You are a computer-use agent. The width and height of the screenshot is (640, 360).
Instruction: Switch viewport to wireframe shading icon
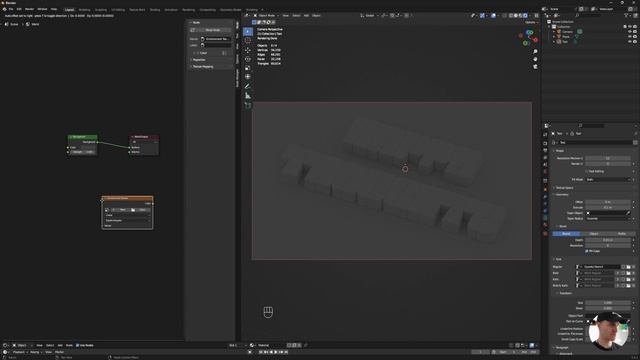click(x=511, y=16)
